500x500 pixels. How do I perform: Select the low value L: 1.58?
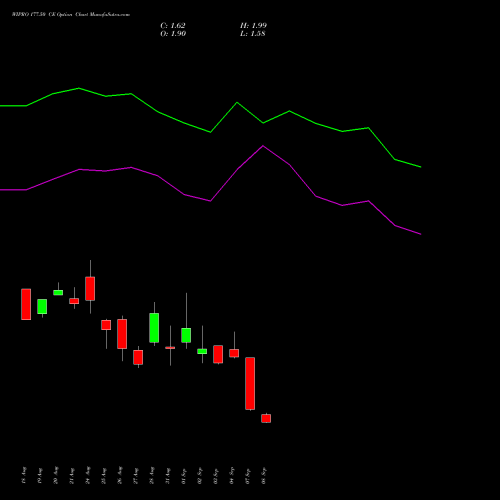pyautogui.click(x=253, y=34)
